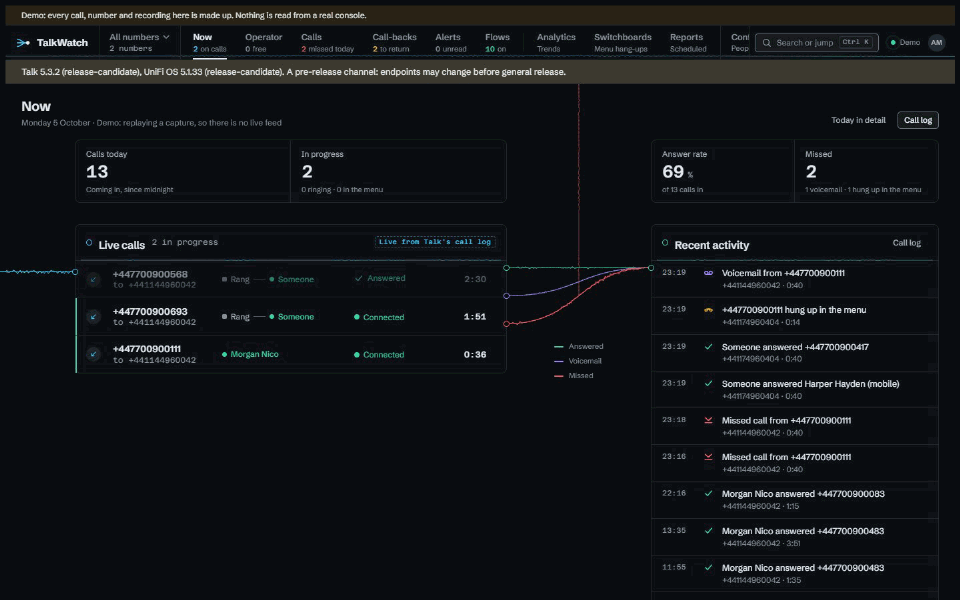Click incoming-call icon for Morgan Nico call
The image size is (960, 600).
(93, 354)
